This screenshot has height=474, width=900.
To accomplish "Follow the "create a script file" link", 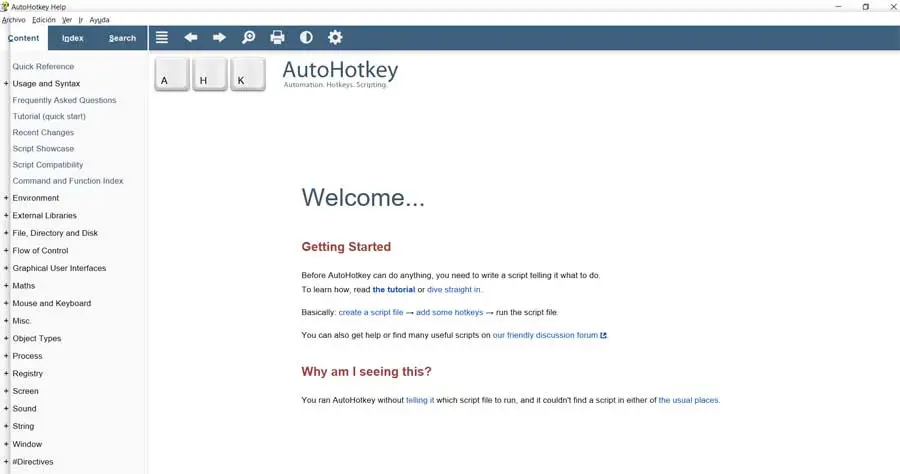I will [x=371, y=312].
